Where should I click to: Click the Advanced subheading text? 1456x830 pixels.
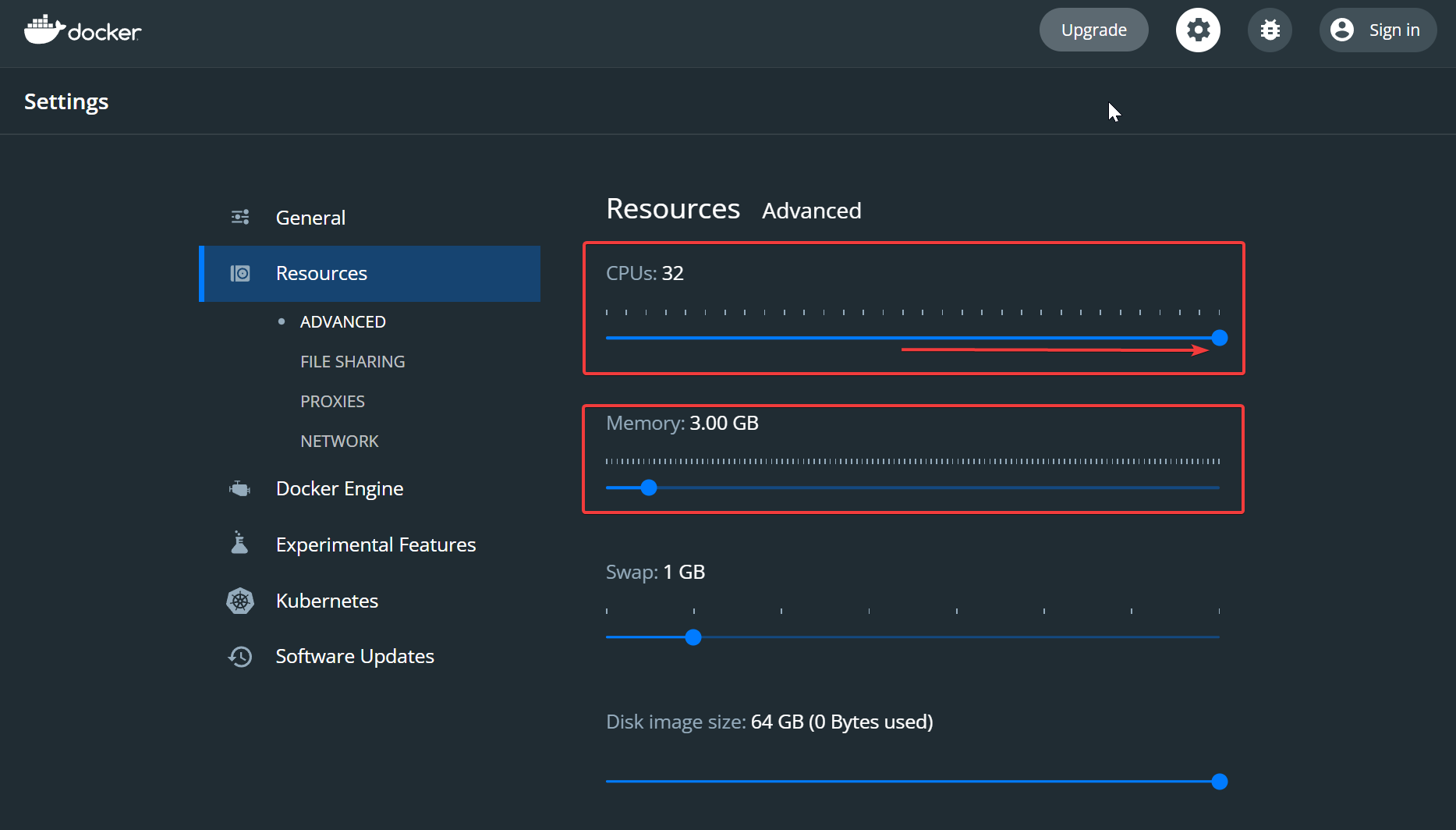coord(812,211)
